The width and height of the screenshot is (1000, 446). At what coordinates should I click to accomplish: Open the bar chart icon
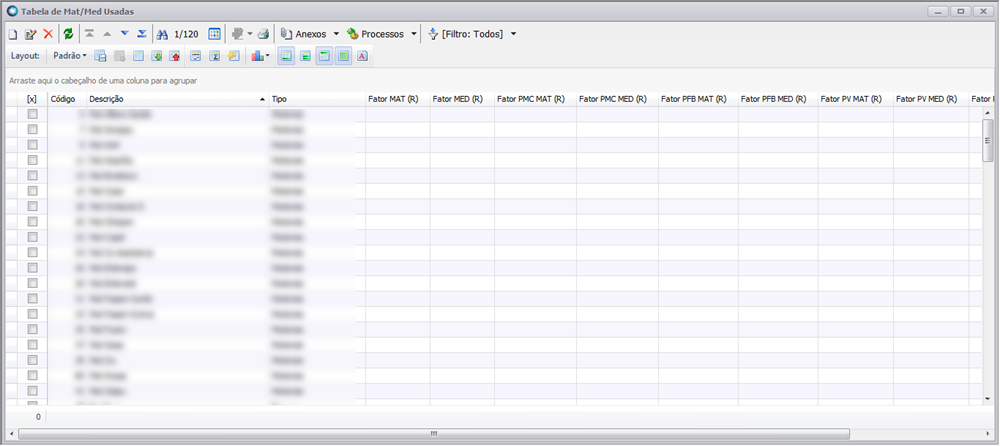tap(258, 56)
